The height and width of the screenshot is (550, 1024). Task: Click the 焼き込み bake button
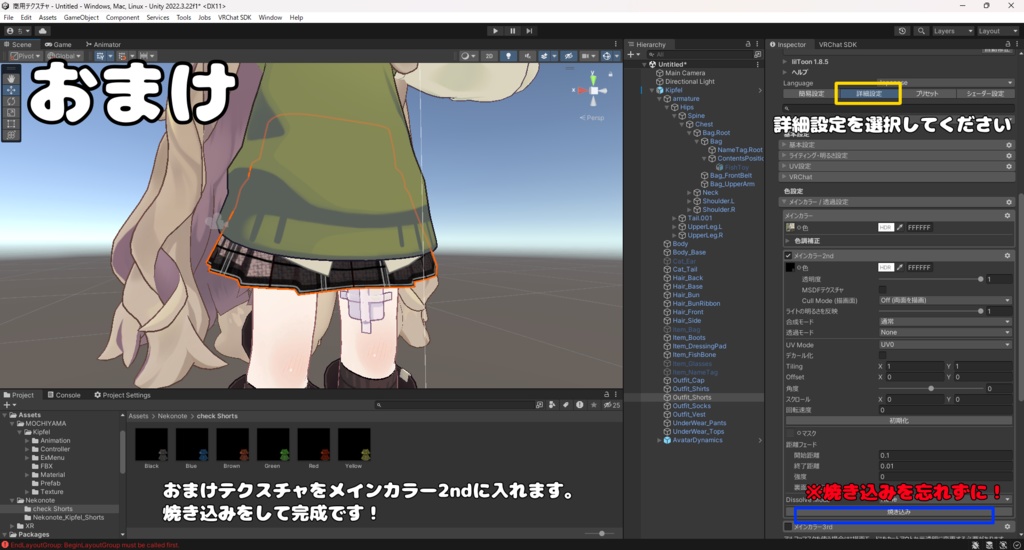[x=899, y=512]
